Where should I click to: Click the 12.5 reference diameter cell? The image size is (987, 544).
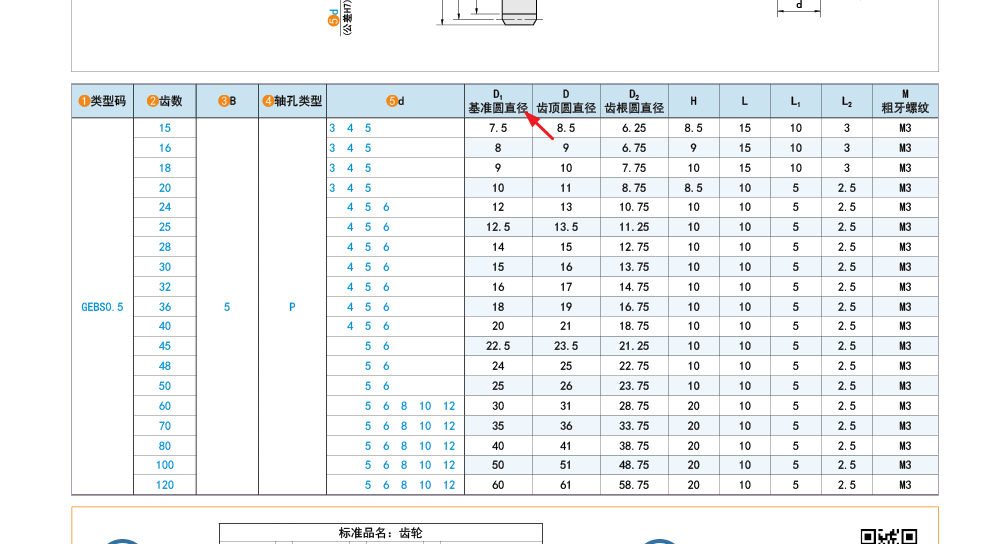tap(498, 227)
